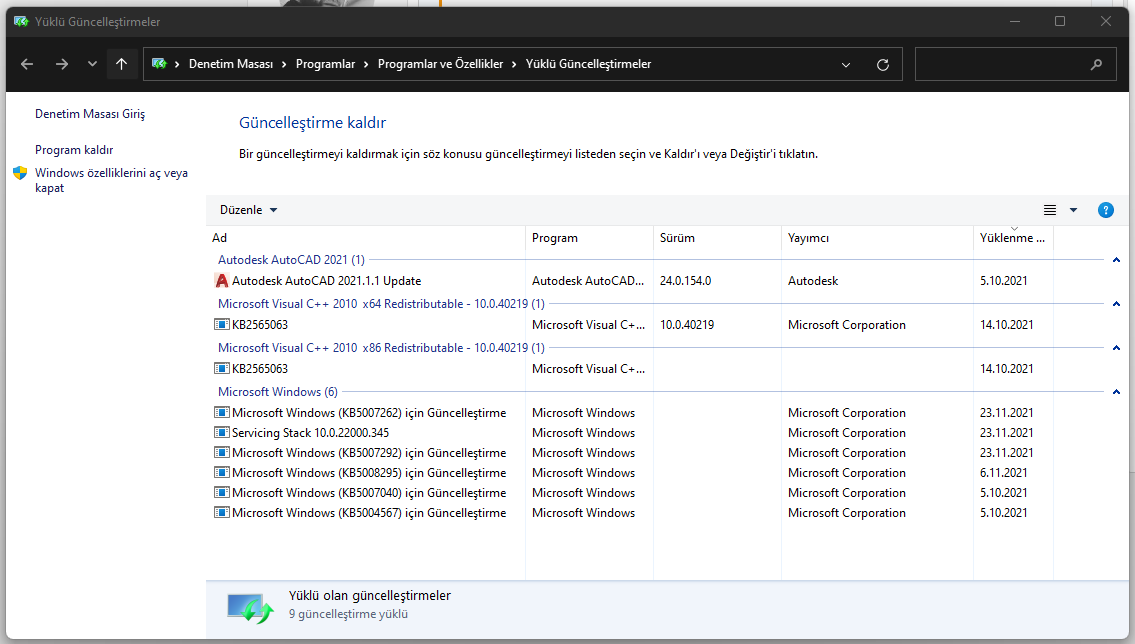Collapse the Microsoft Windows (6) group
Image resolution: width=1135 pixels, height=644 pixels.
[x=1115, y=392]
